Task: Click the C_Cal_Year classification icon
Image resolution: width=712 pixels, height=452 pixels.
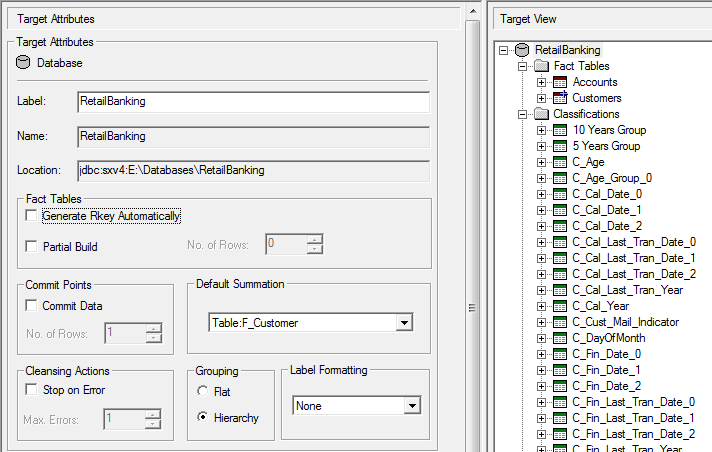Action: [x=560, y=306]
